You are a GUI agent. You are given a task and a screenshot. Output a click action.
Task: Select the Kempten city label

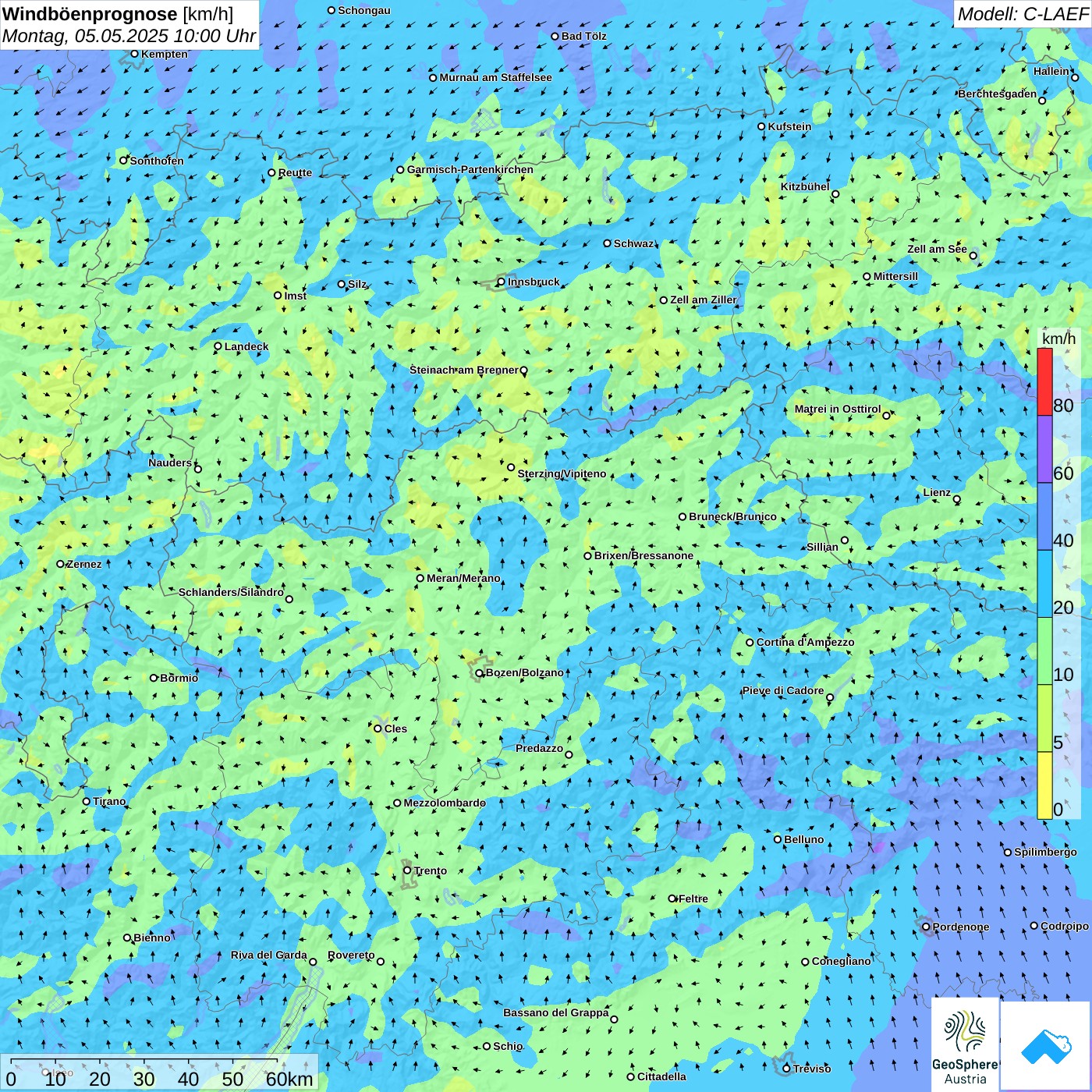165,54
